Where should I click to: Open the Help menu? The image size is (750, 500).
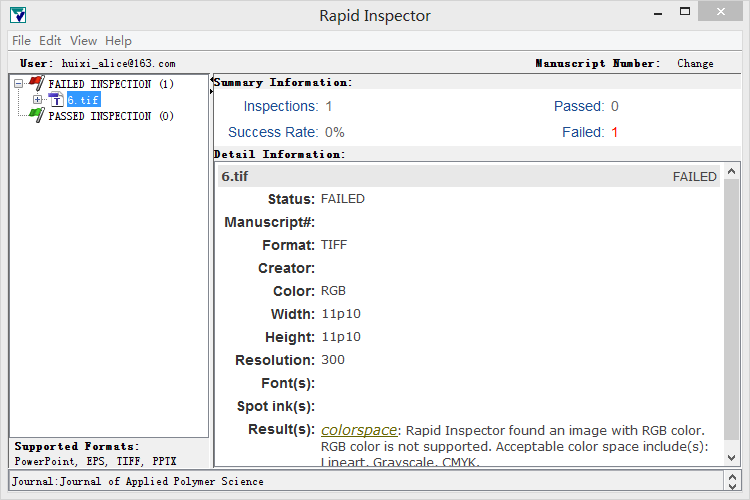click(x=118, y=41)
